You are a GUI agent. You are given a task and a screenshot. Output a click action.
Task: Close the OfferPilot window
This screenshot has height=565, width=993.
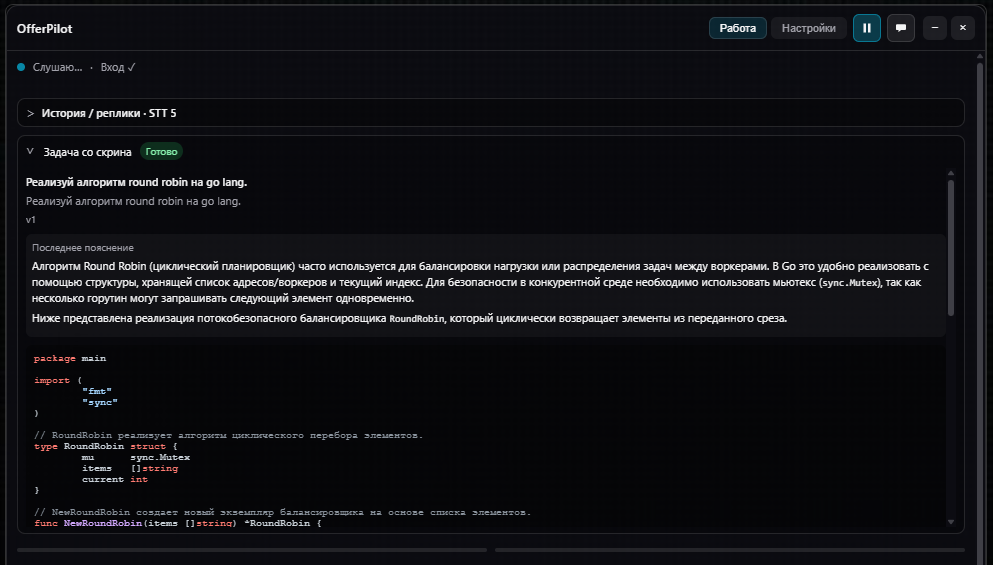[963, 28]
